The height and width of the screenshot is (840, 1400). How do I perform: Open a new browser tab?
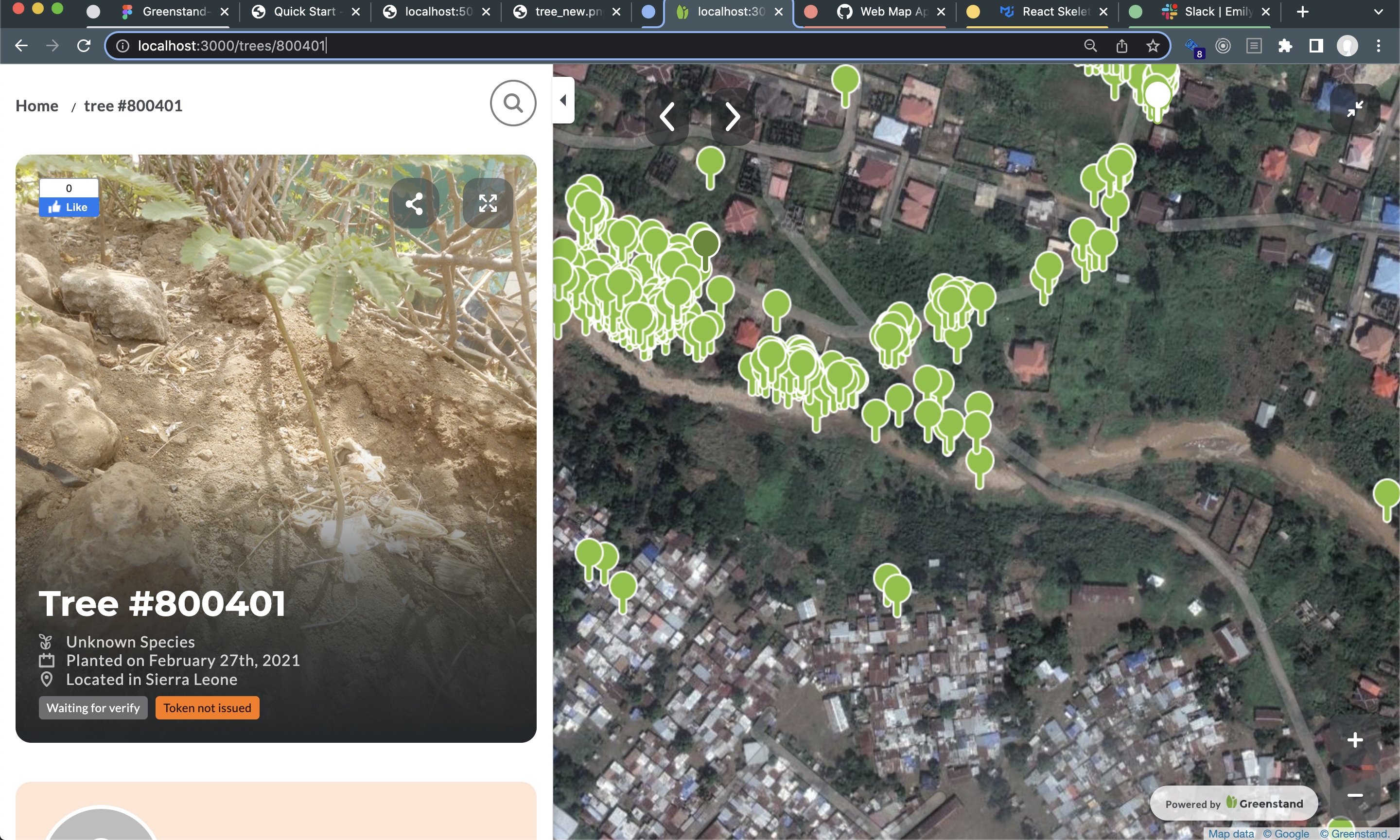coord(1303,12)
